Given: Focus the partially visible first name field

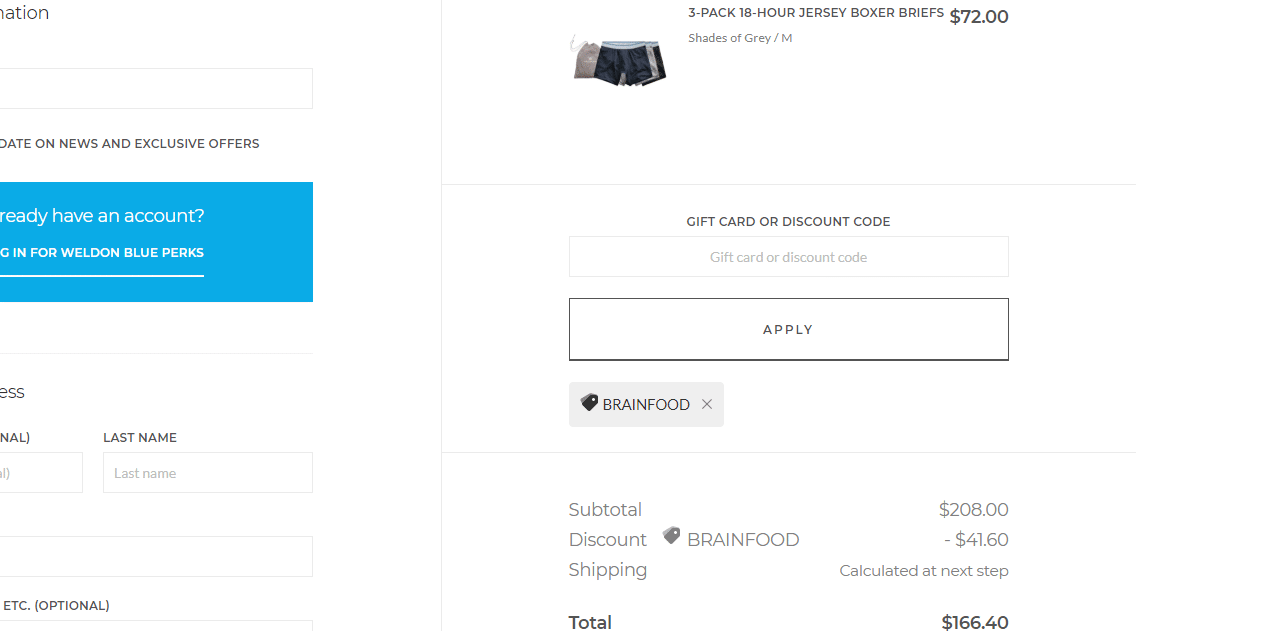Looking at the screenshot, I should [41, 473].
